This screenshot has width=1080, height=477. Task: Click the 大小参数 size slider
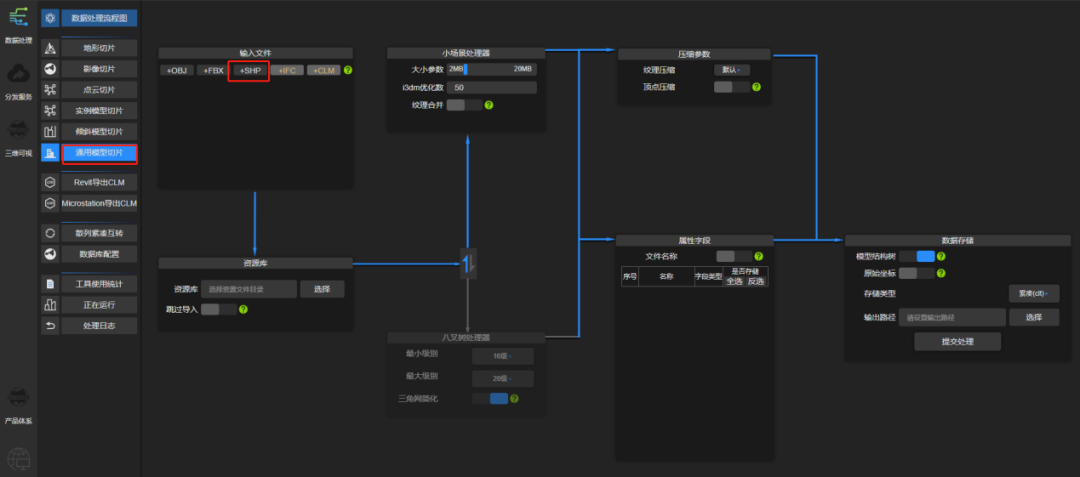491,69
